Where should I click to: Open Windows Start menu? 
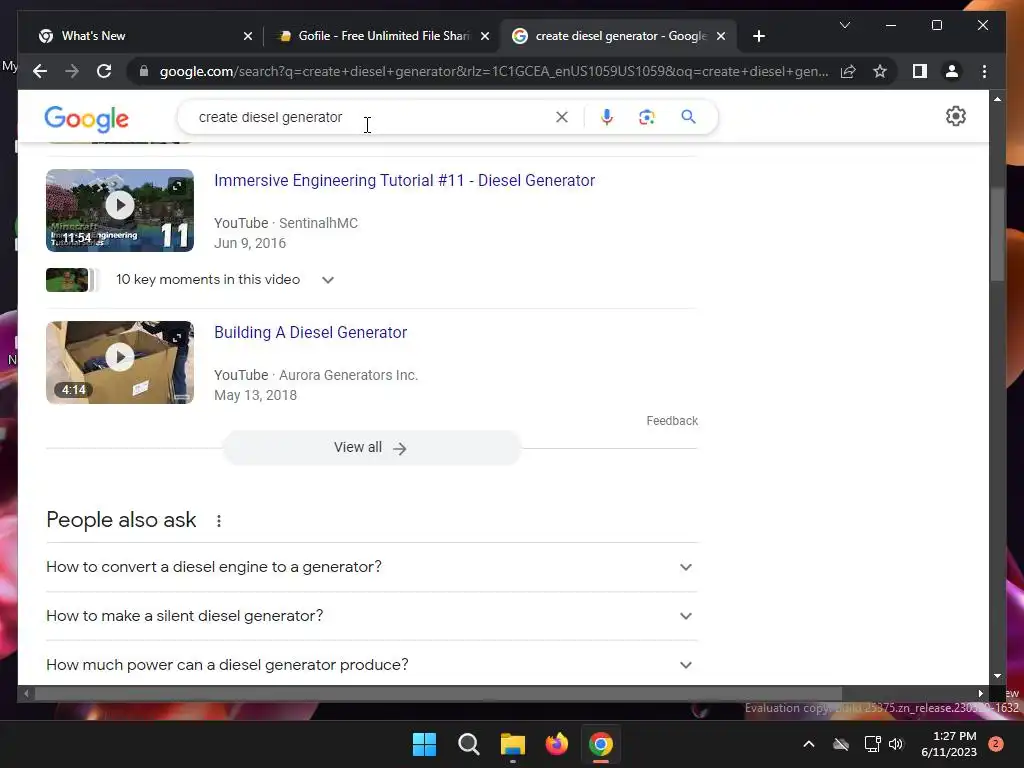point(424,744)
